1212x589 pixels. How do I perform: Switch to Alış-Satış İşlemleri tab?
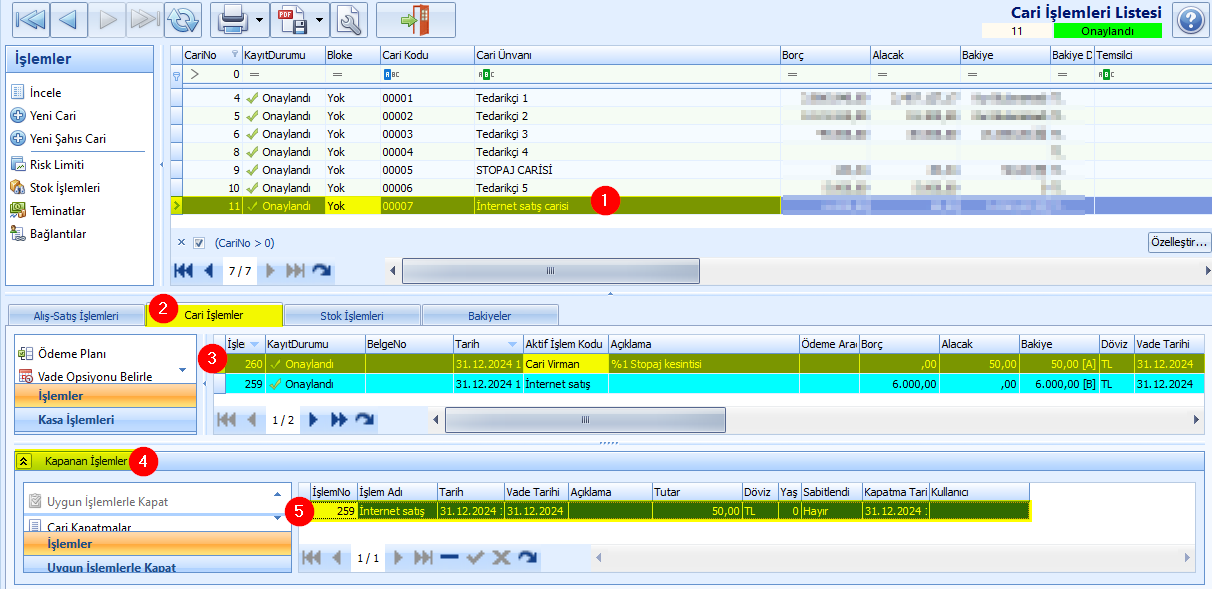(x=76, y=315)
